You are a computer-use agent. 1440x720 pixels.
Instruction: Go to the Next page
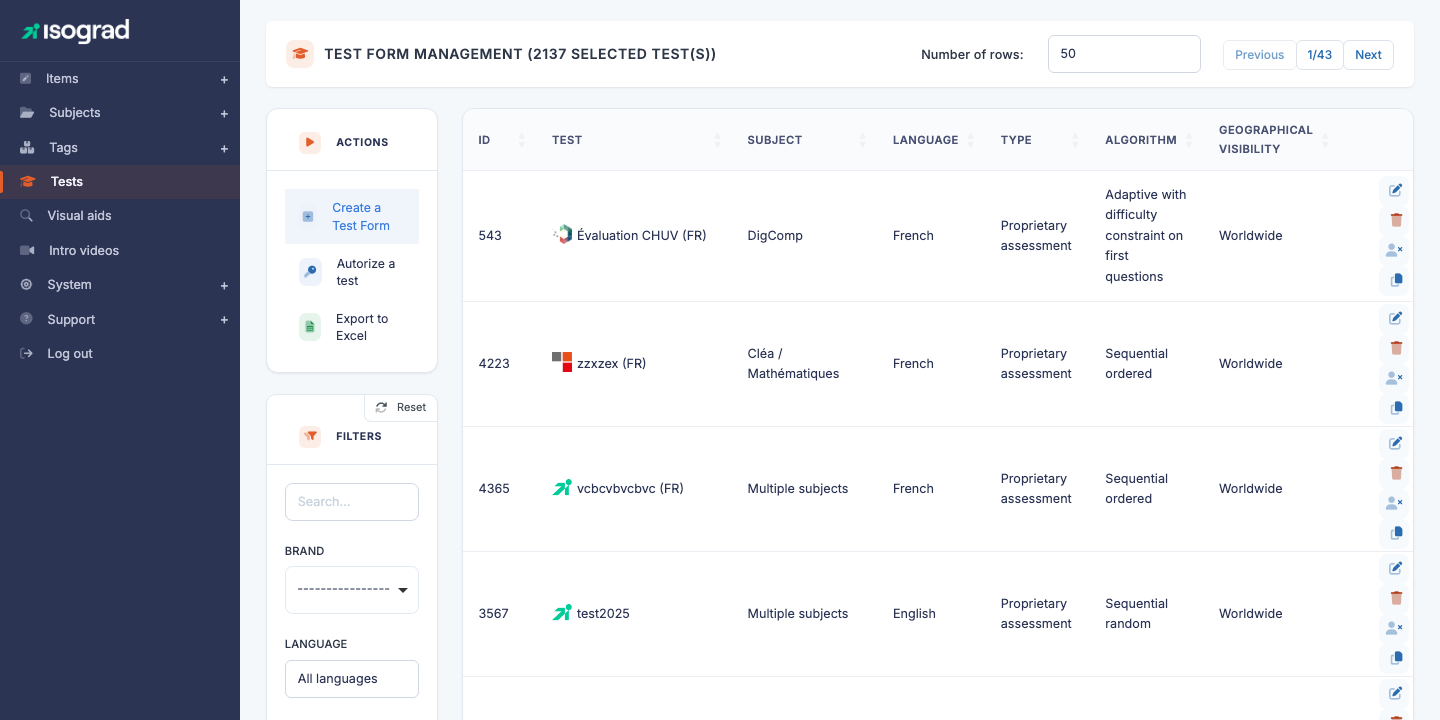coord(1368,55)
